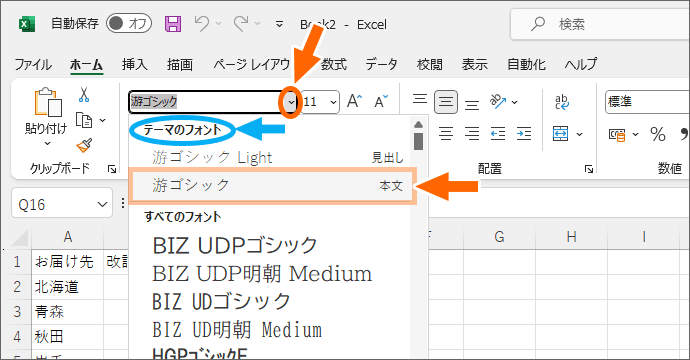
Task: Expand the 貼り付け options arrow
Action: point(47,143)
